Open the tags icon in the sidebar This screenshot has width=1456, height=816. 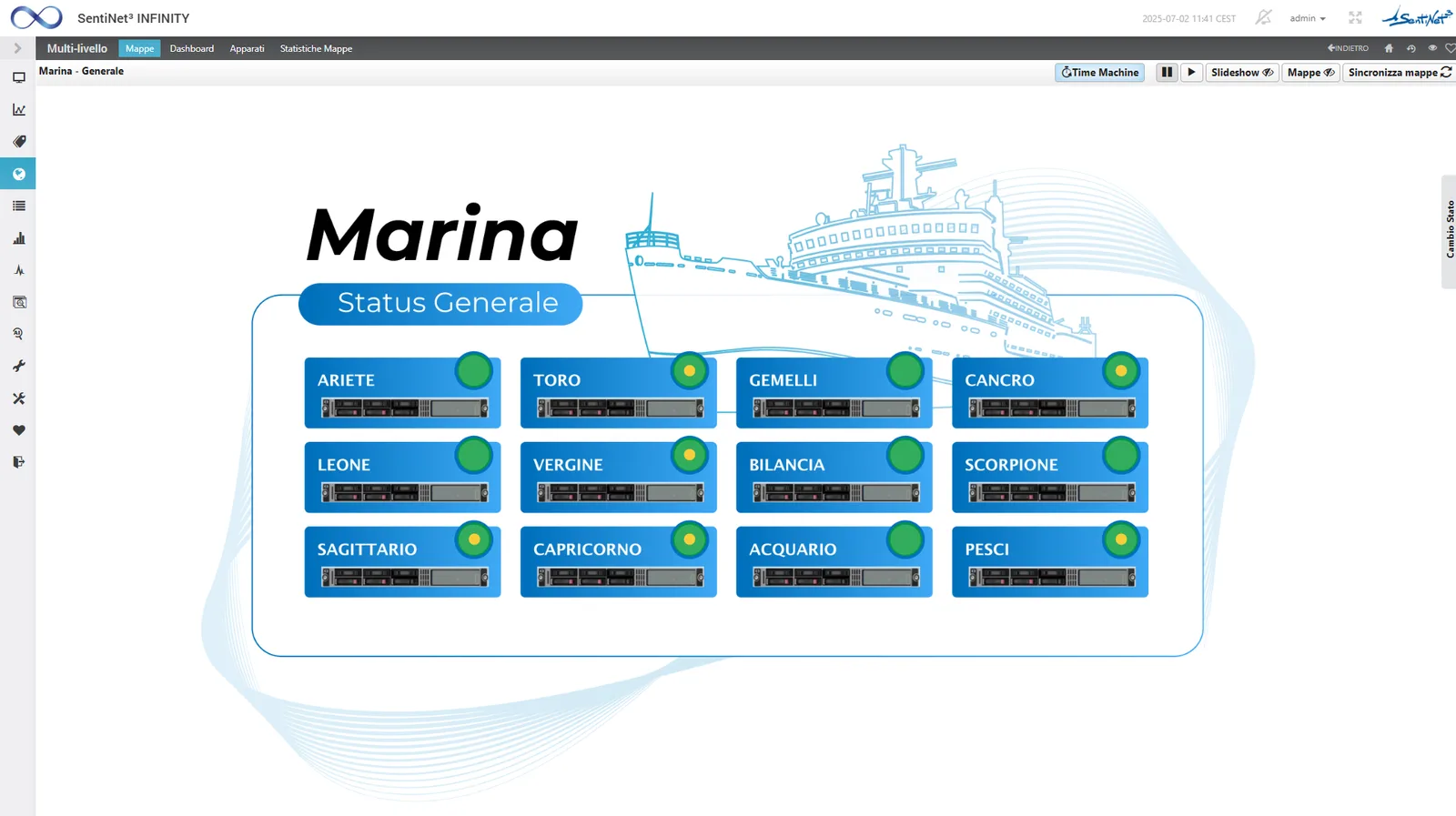[x=18, y=141]
